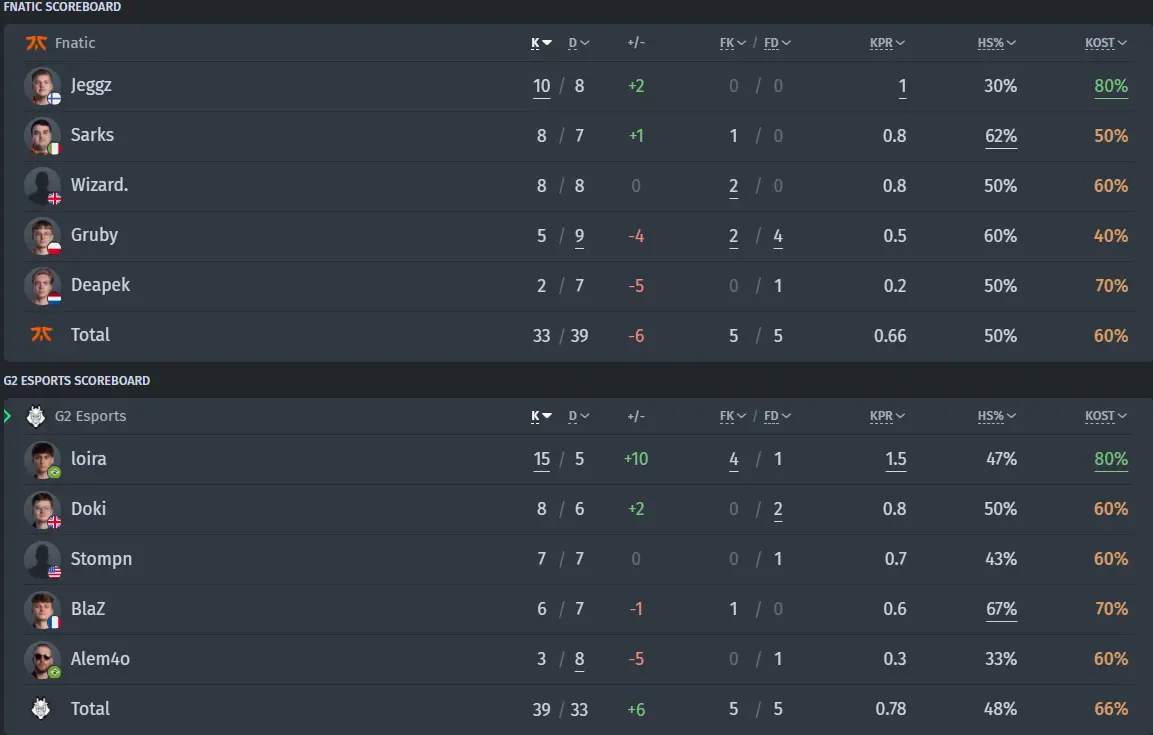Click the Fnatic team logo in header
The image size is (1153, 735).
[x=36, y=43]
